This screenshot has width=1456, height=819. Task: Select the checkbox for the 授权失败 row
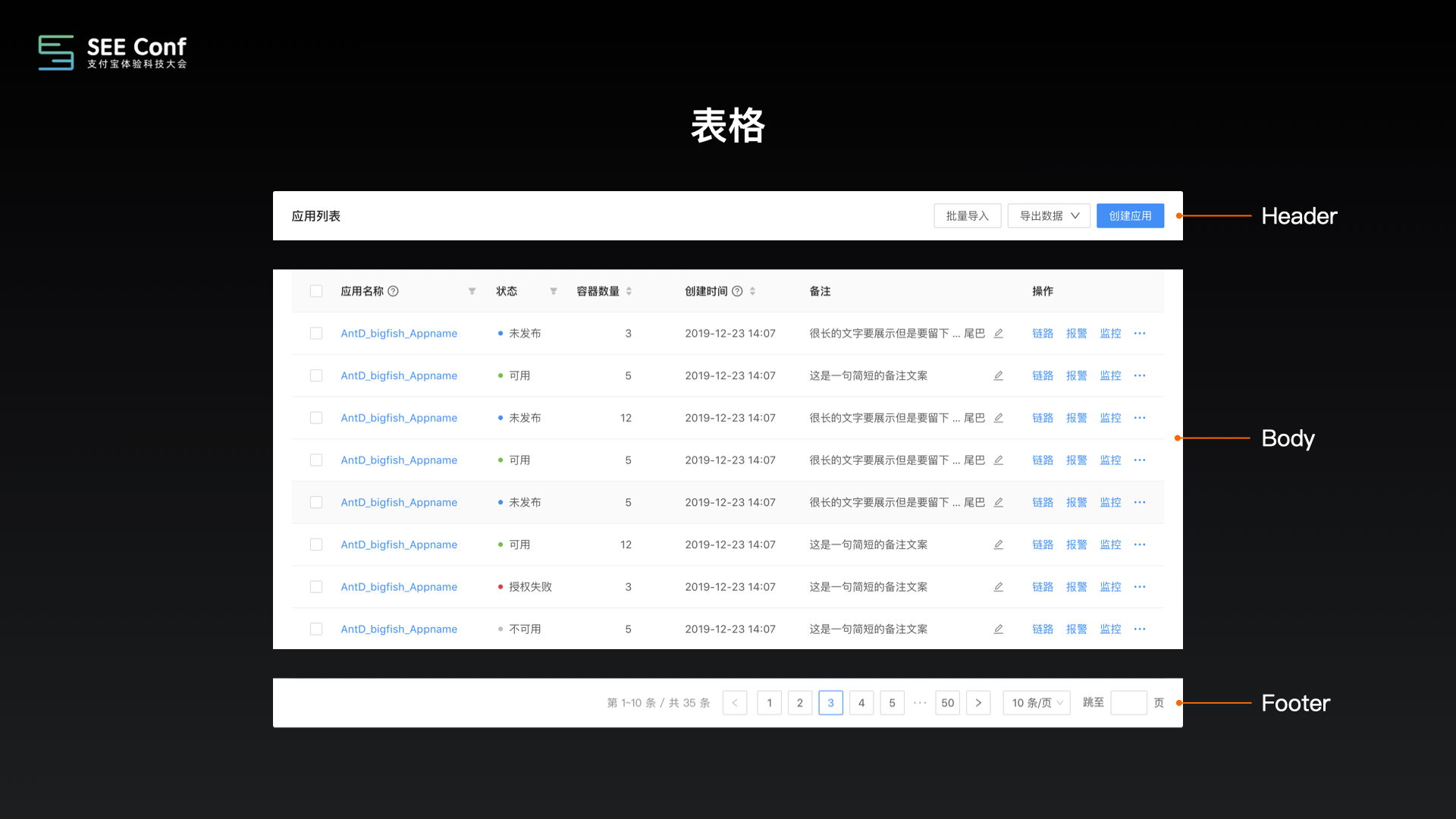[x=316, y=587]
